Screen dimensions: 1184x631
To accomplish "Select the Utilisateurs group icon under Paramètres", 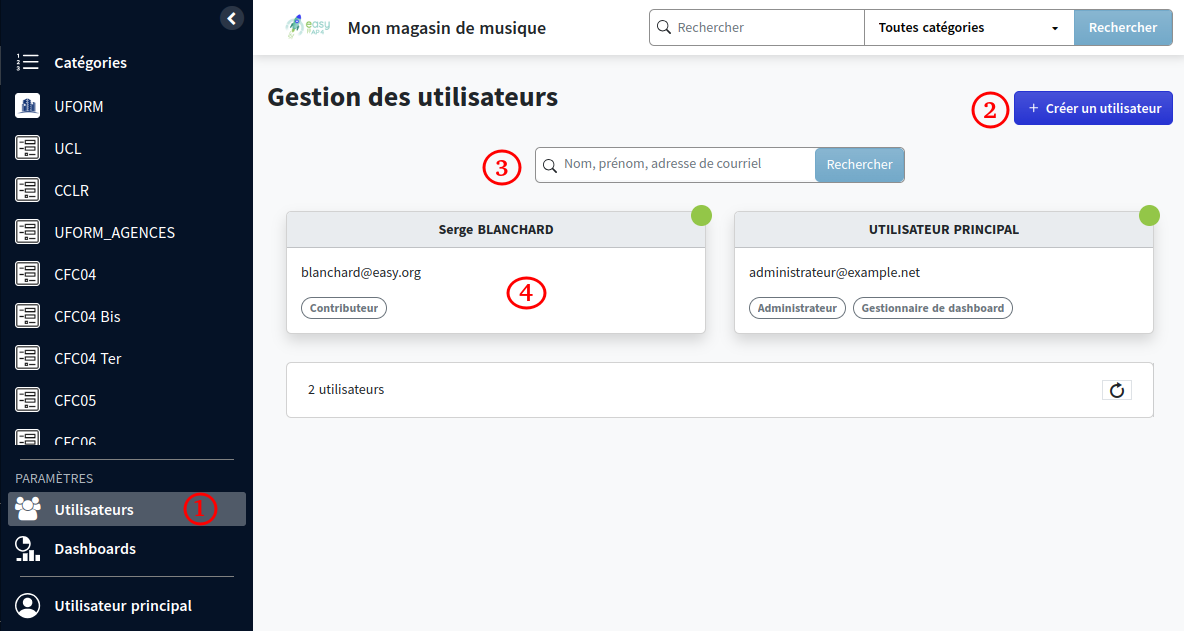I will 27,509.
